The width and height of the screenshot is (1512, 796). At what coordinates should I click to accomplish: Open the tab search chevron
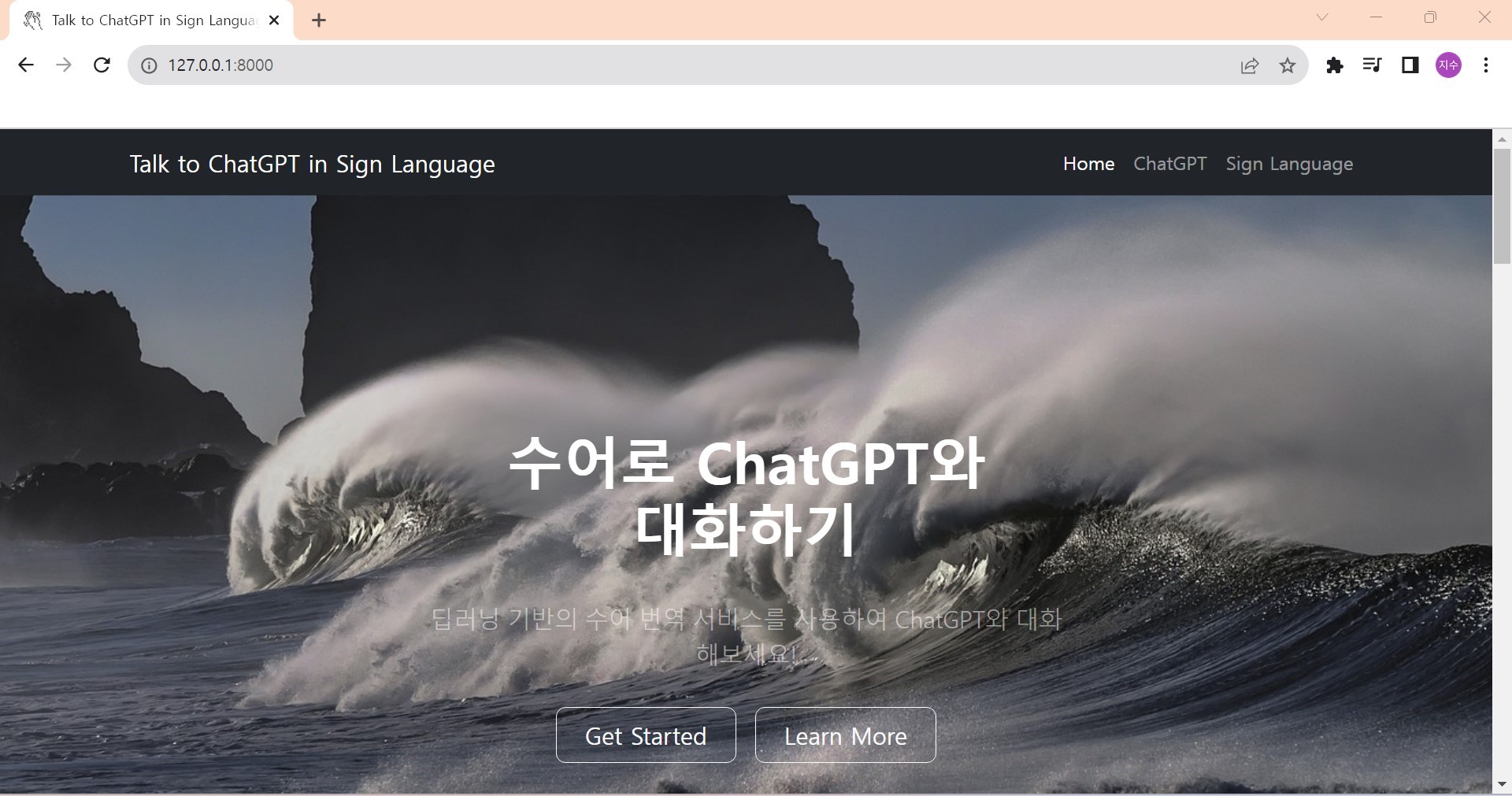click(x=1322, y=17)
